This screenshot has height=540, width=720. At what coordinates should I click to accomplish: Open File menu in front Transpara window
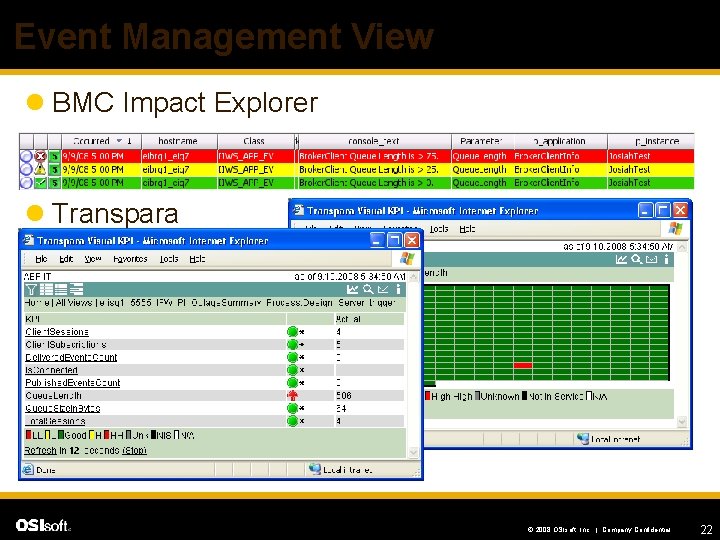pyautogui.click(x=41, y=259)
